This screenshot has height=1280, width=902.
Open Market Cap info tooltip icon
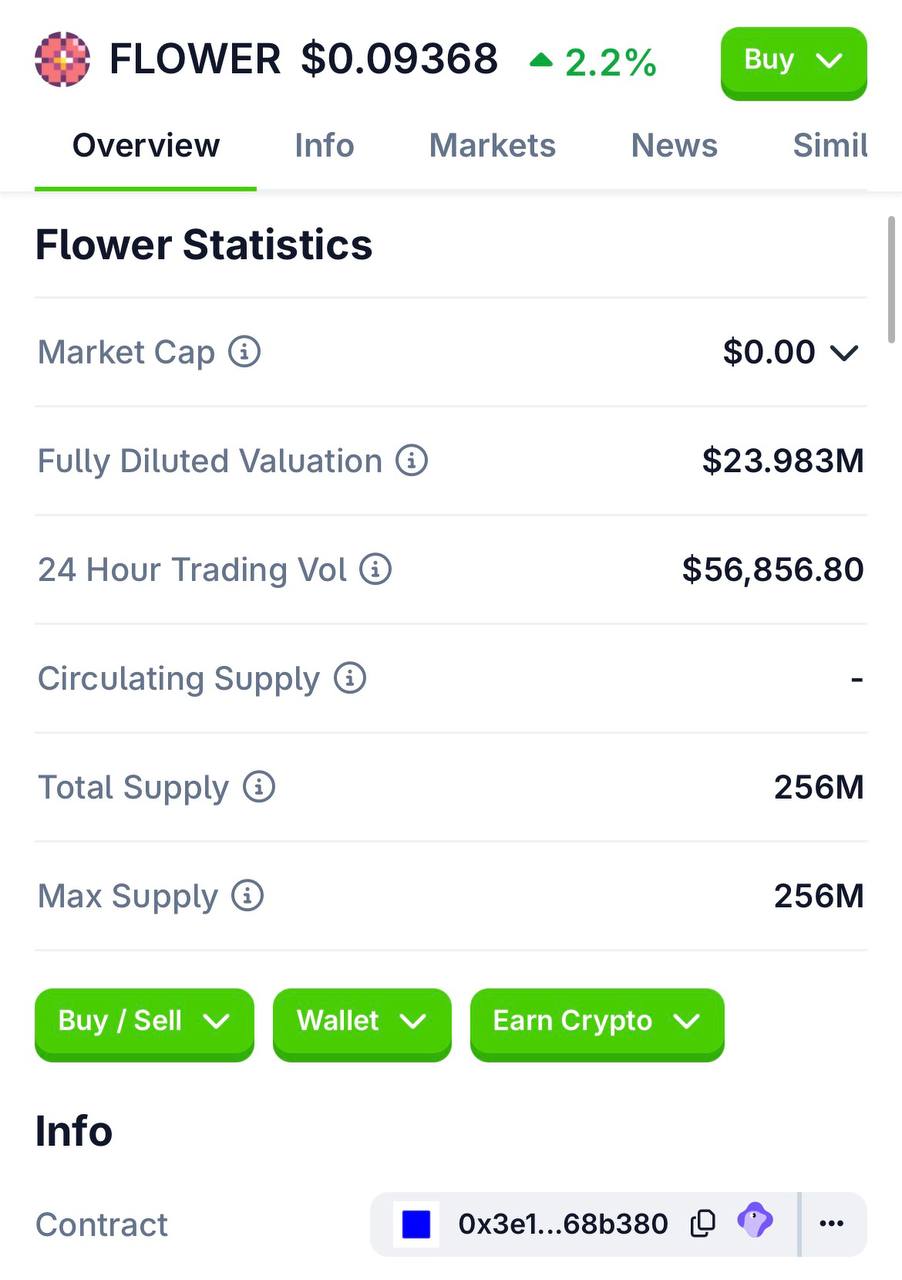pyautogui.click(x=245, y=352)
